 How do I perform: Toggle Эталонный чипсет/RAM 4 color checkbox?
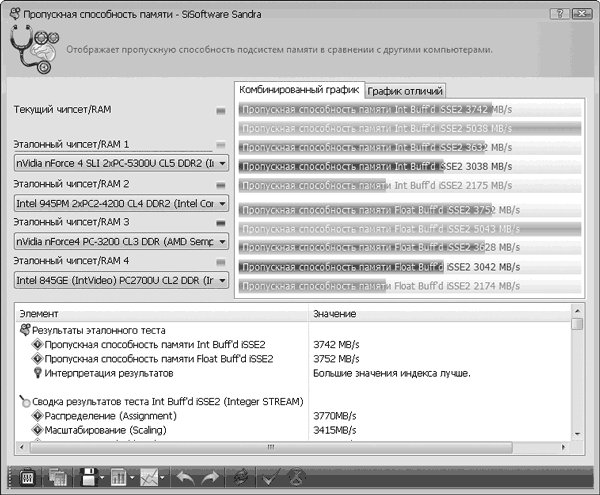tap(221, 262)
